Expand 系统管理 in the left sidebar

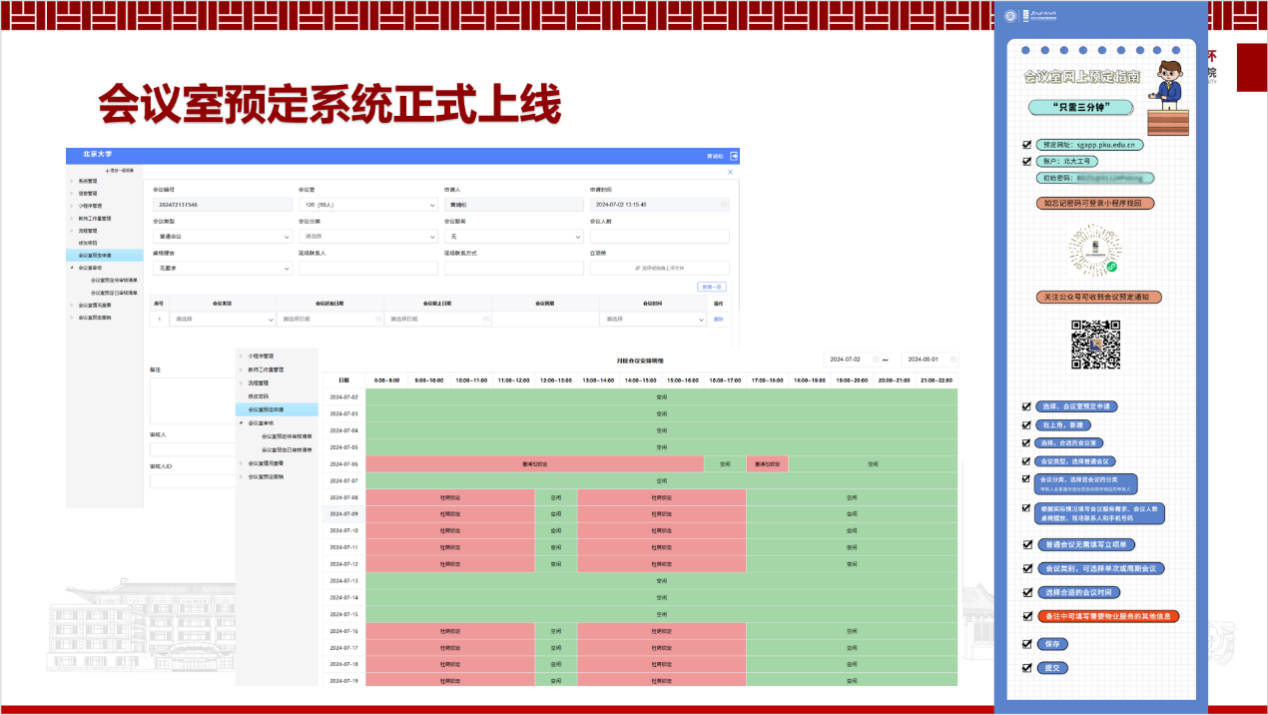click(88, 181)
